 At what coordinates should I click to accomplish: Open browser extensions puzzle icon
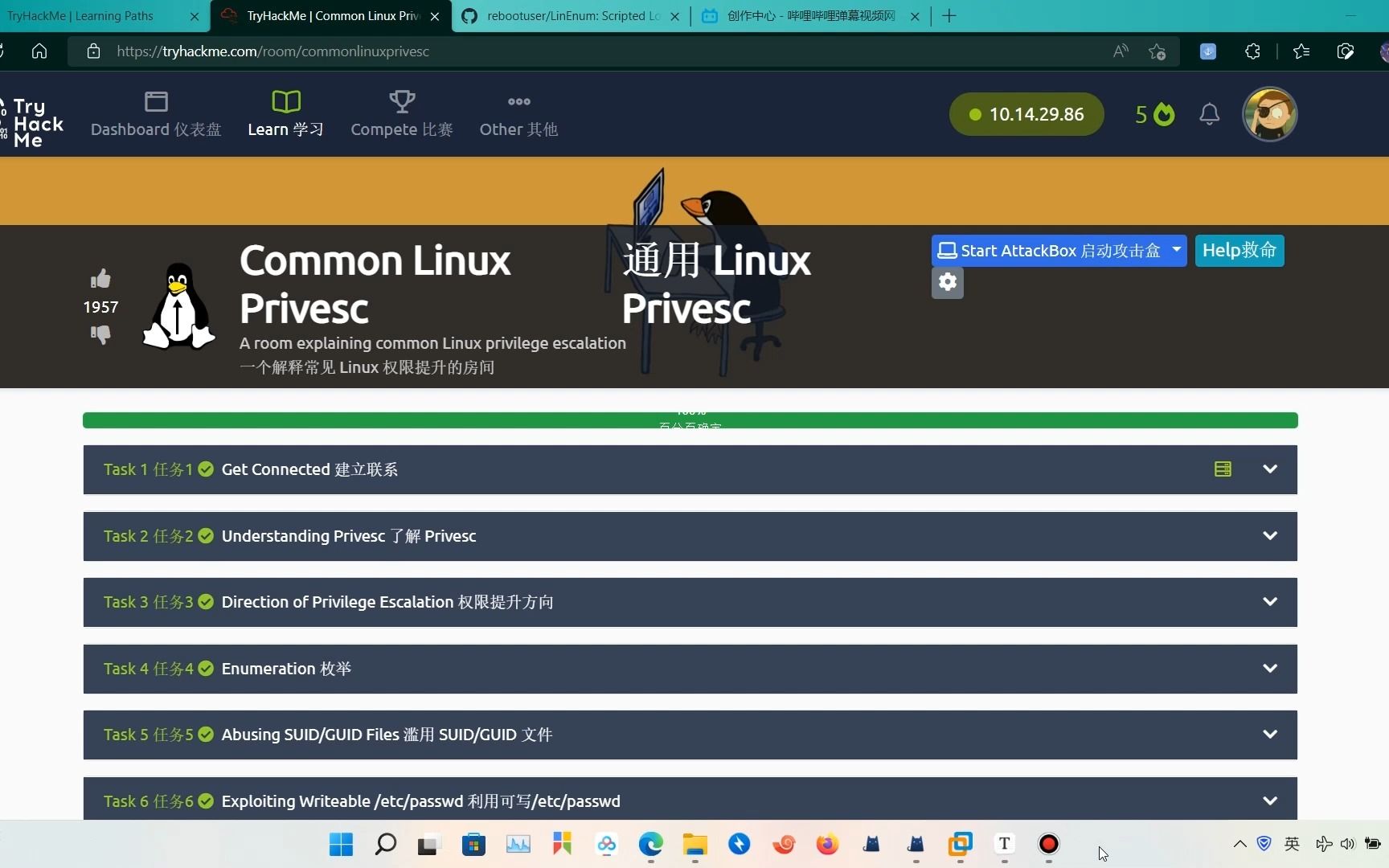[x=1252, y=51]
